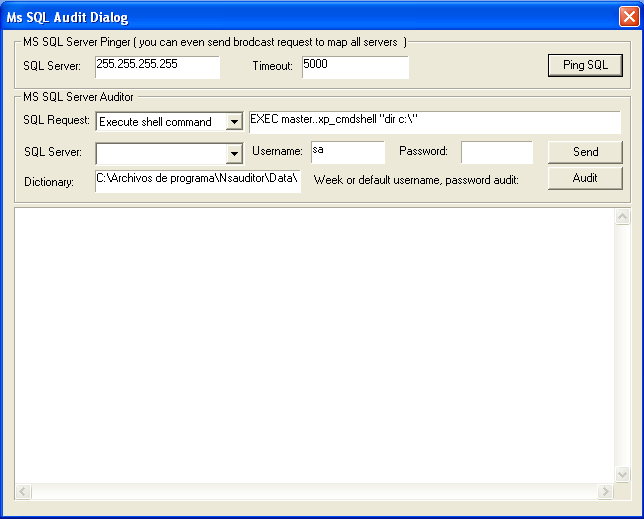Screen dimensions: 644x519
Task: Click the 'Ms SQL Audit Dialog' title bar text
Action: (x=67, y=17)
